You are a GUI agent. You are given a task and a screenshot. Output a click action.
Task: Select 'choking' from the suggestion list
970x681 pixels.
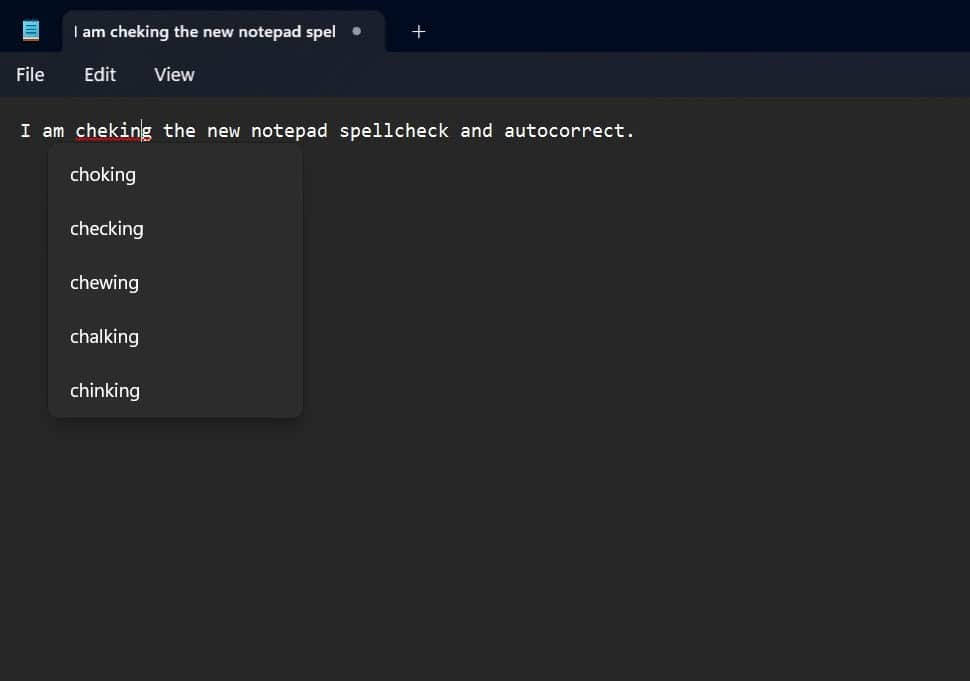coord(102,174)
